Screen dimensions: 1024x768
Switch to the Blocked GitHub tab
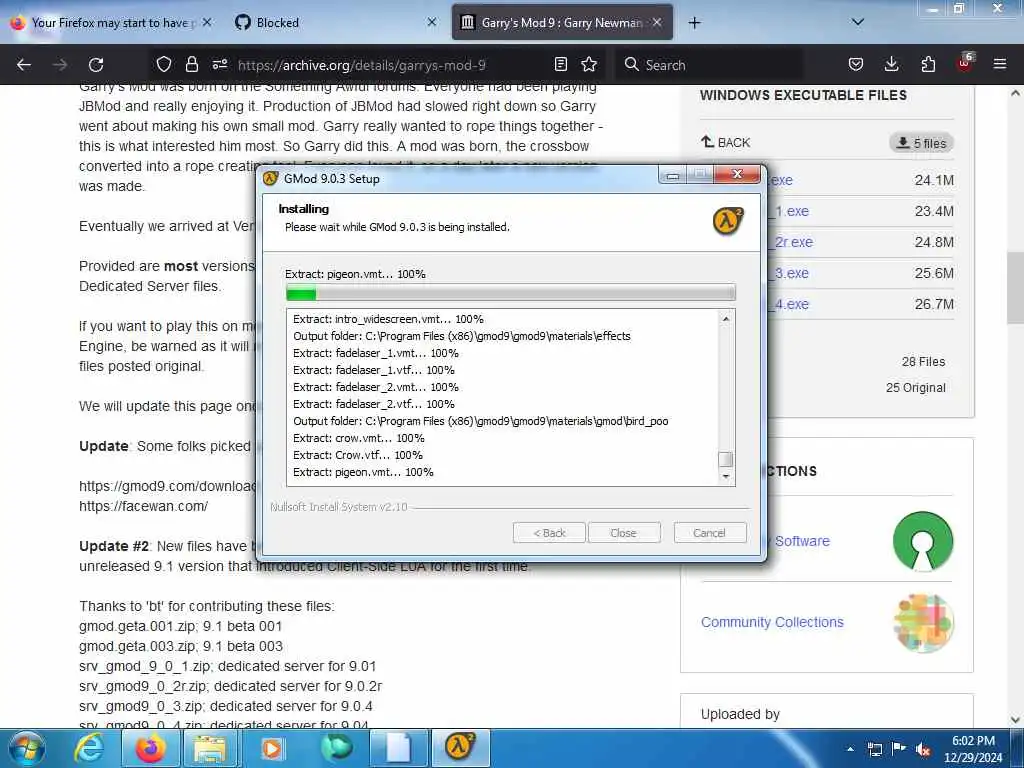pos(333,23)
